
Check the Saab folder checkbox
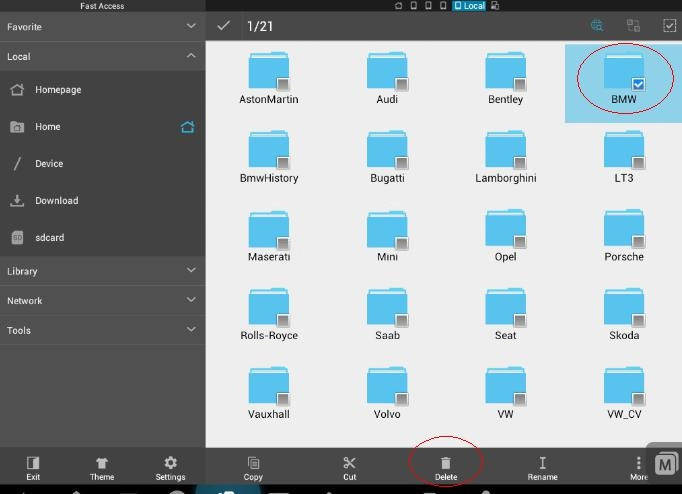point(401,320)
